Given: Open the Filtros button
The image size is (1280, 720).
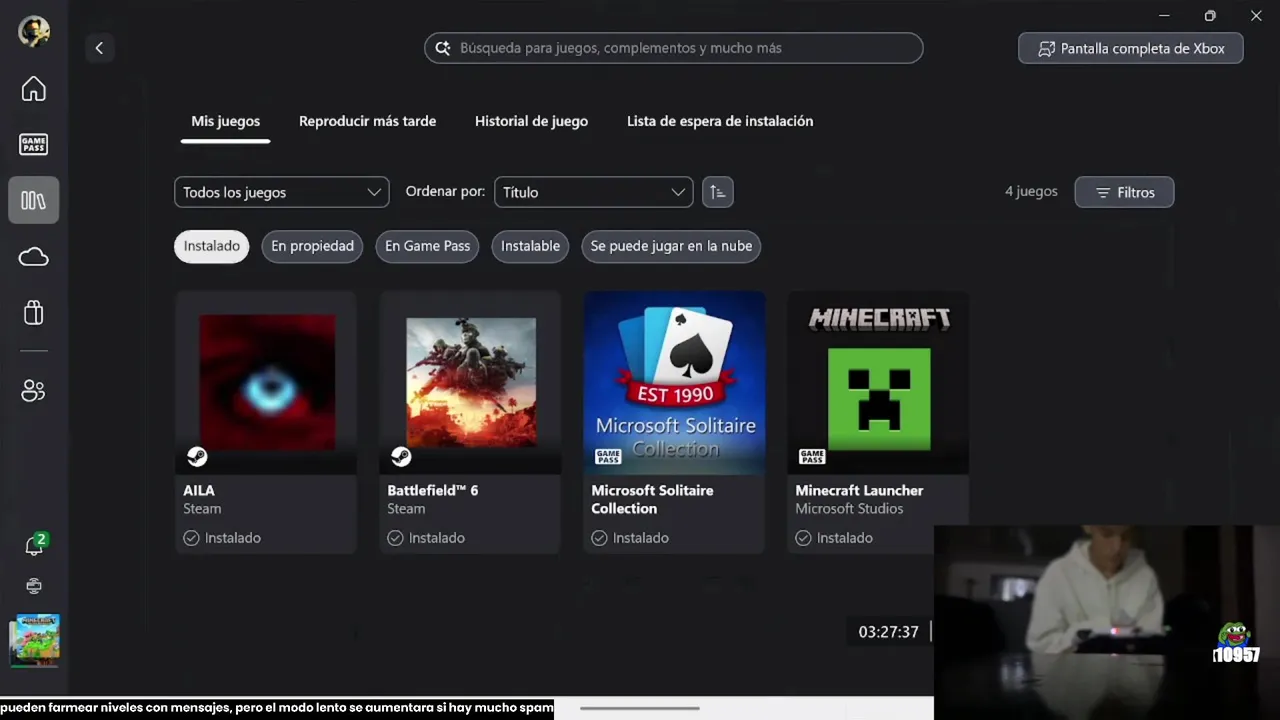Looking at the screenshot, I should [1125, 192].
